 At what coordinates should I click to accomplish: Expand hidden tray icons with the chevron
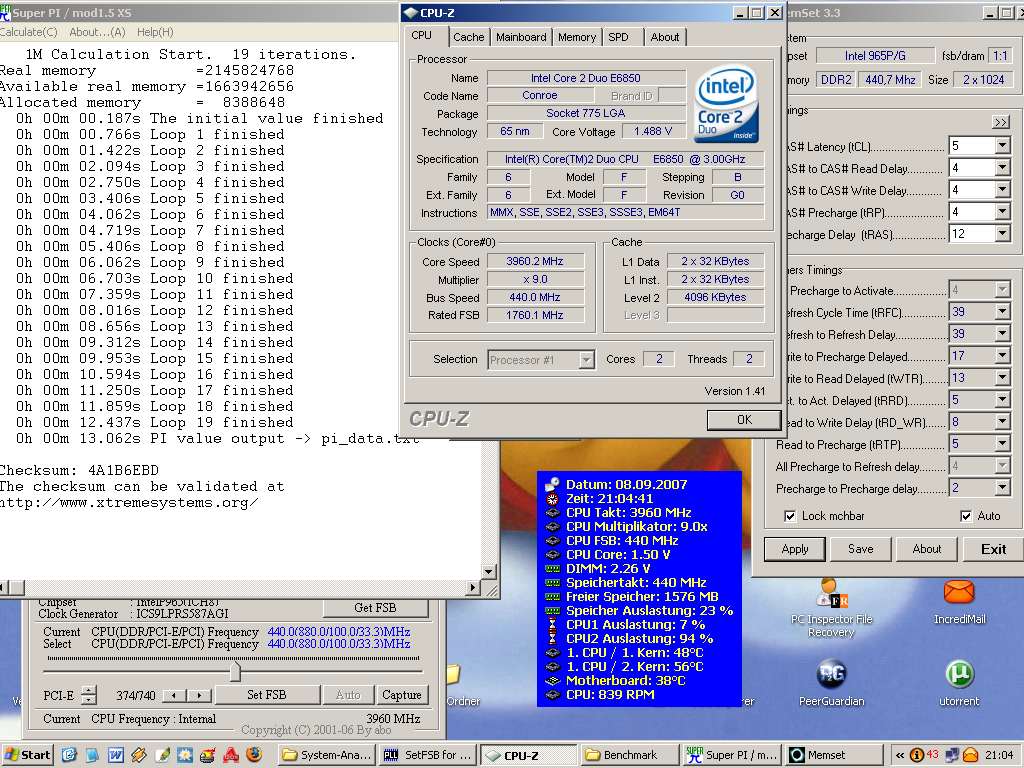tap(899, 755)
